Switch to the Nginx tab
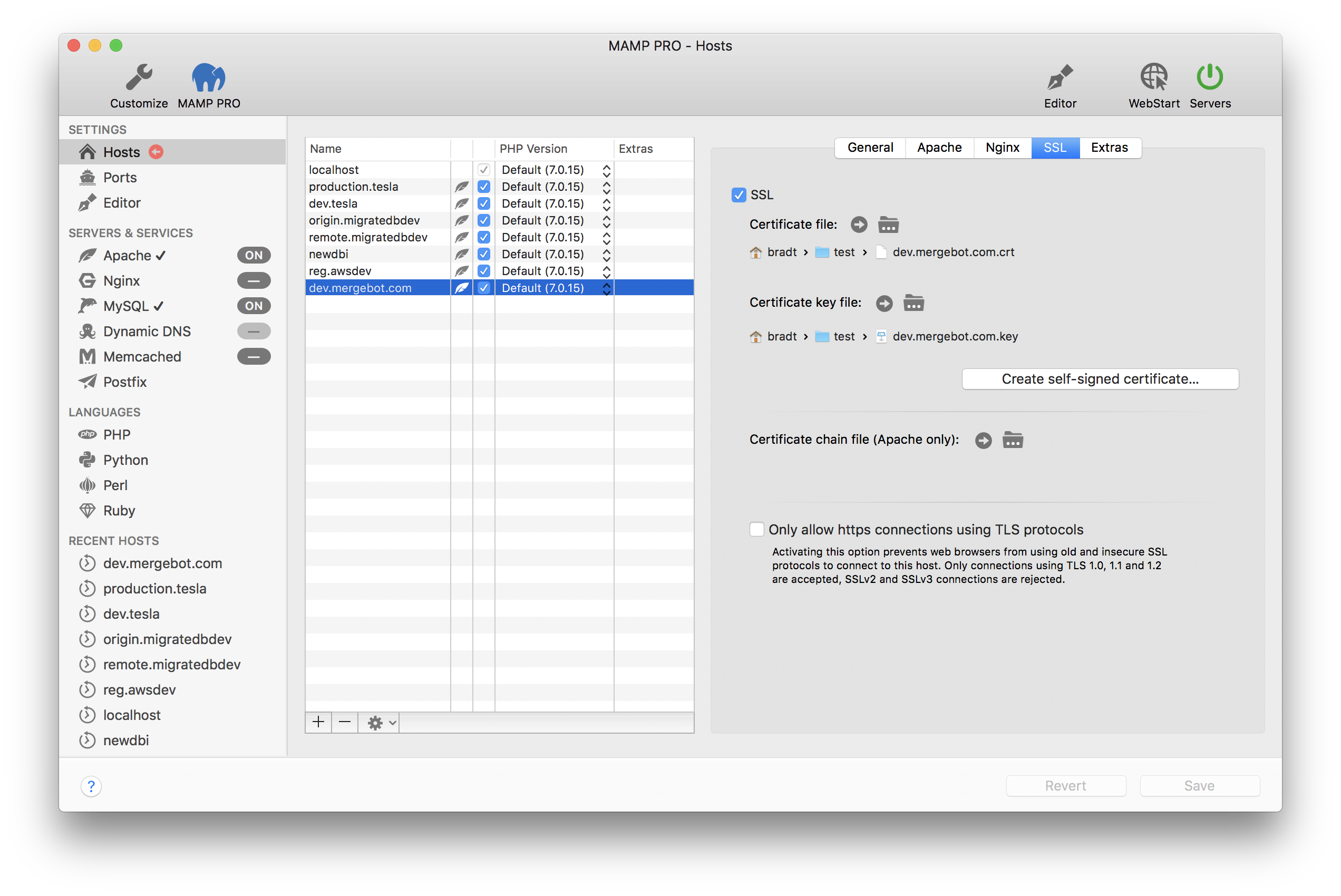The height and width of the screenshot is (896, 1341). click(1002, 148)
